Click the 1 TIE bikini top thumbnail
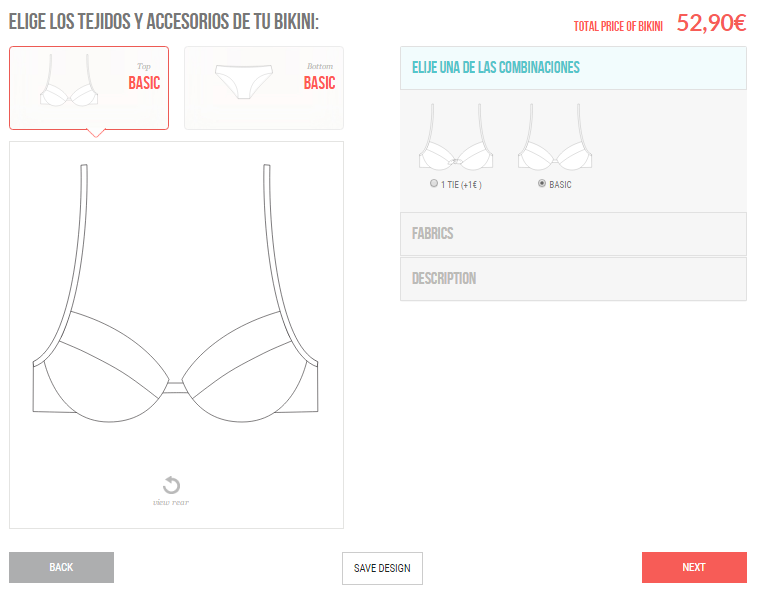Screen dimensions: 761x596 (x=456, y=137)
